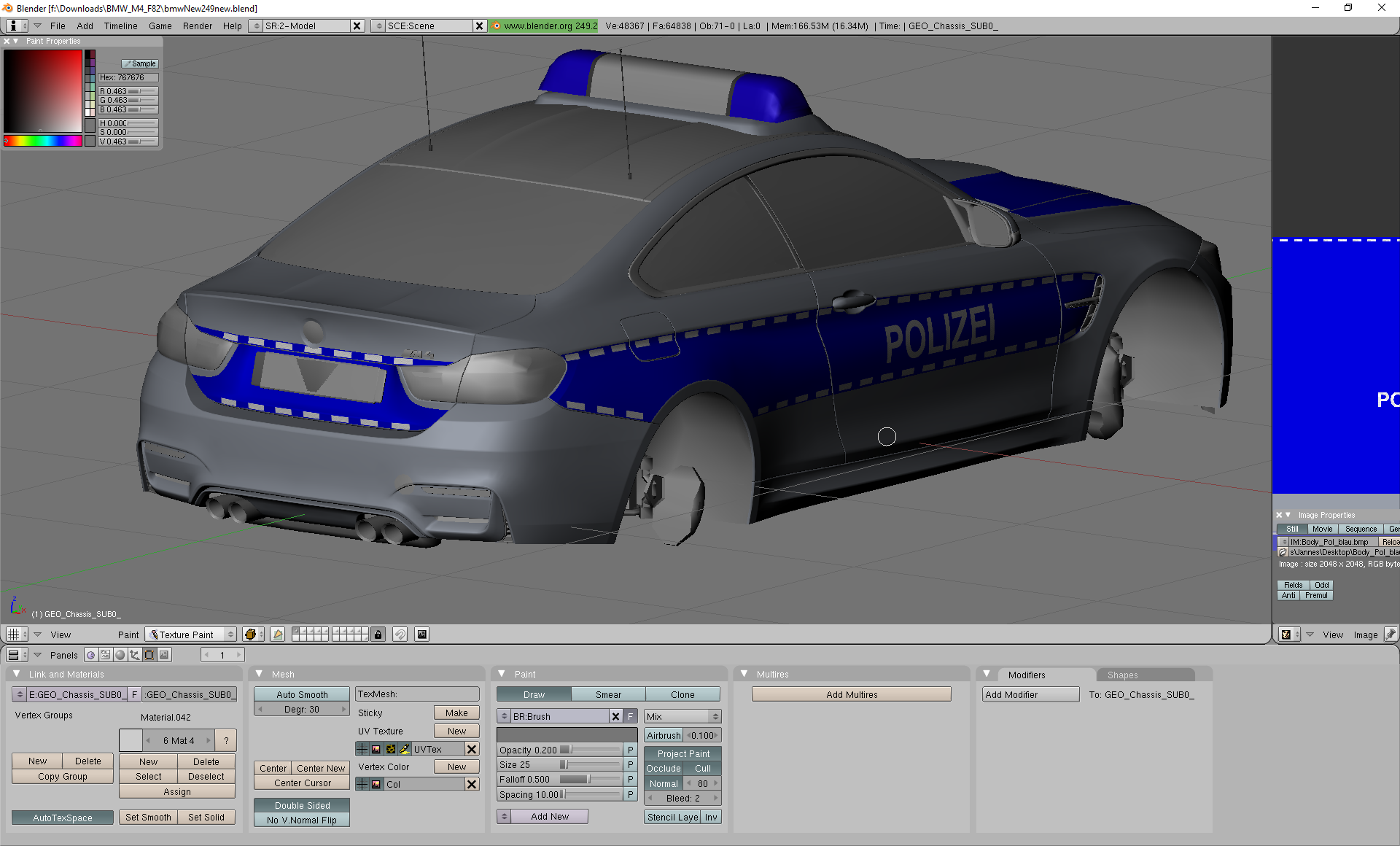
Task: Set UVTex mask brush icon
Action: click(x=404, y=749)
